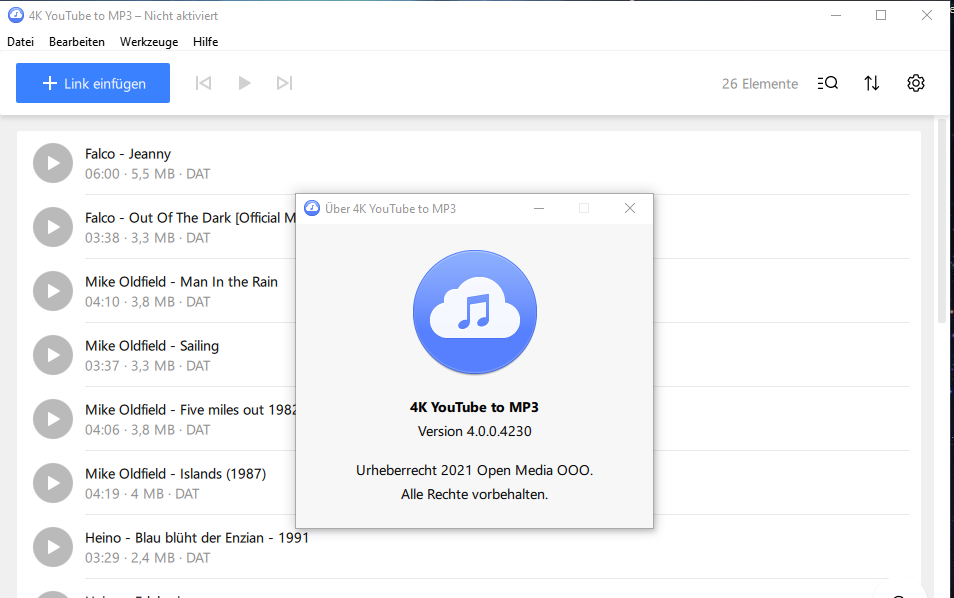Start playback with toolbar play icon
The image size is (954, 598).
pos(245,83)
